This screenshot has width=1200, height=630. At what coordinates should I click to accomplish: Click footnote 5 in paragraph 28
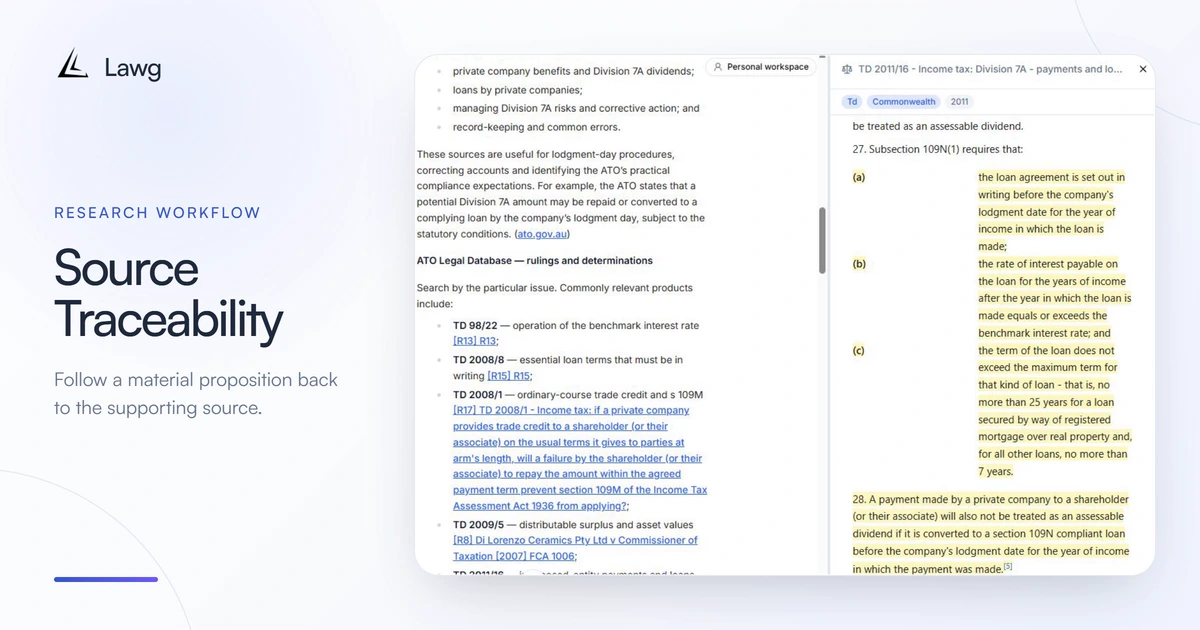tap(1008, 567)
